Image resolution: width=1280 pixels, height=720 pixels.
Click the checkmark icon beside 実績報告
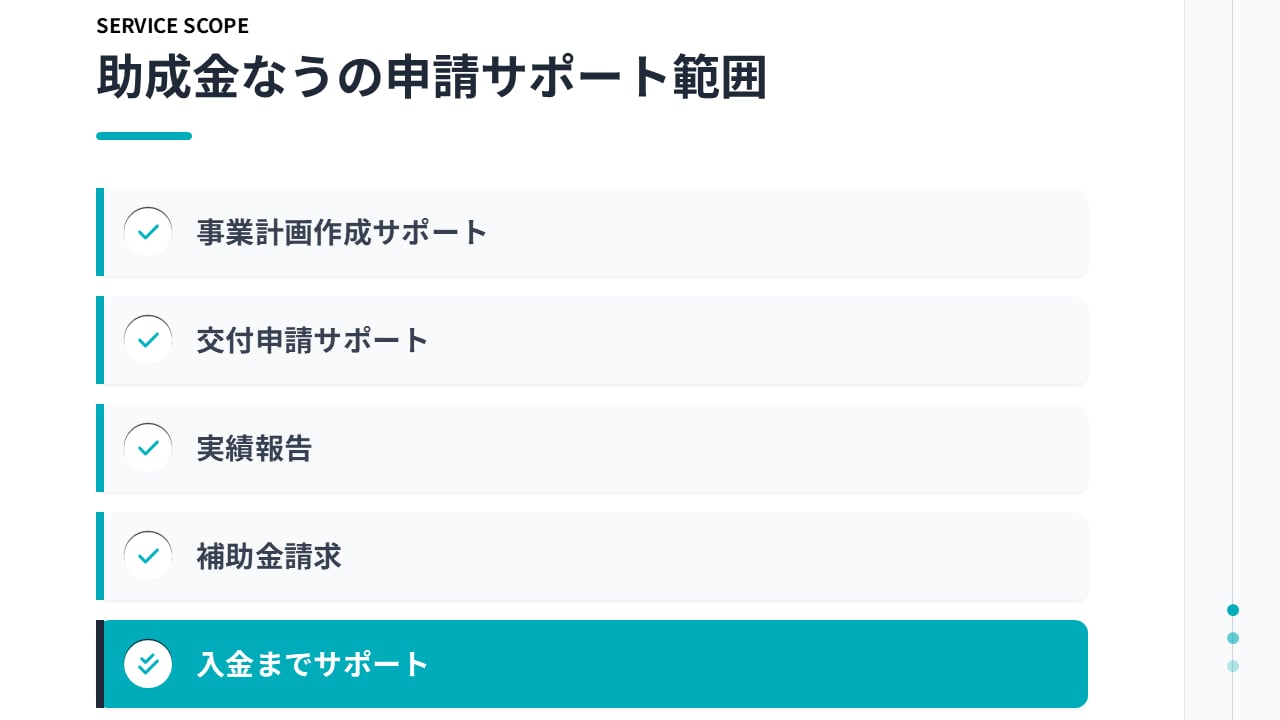click(148, 448)
